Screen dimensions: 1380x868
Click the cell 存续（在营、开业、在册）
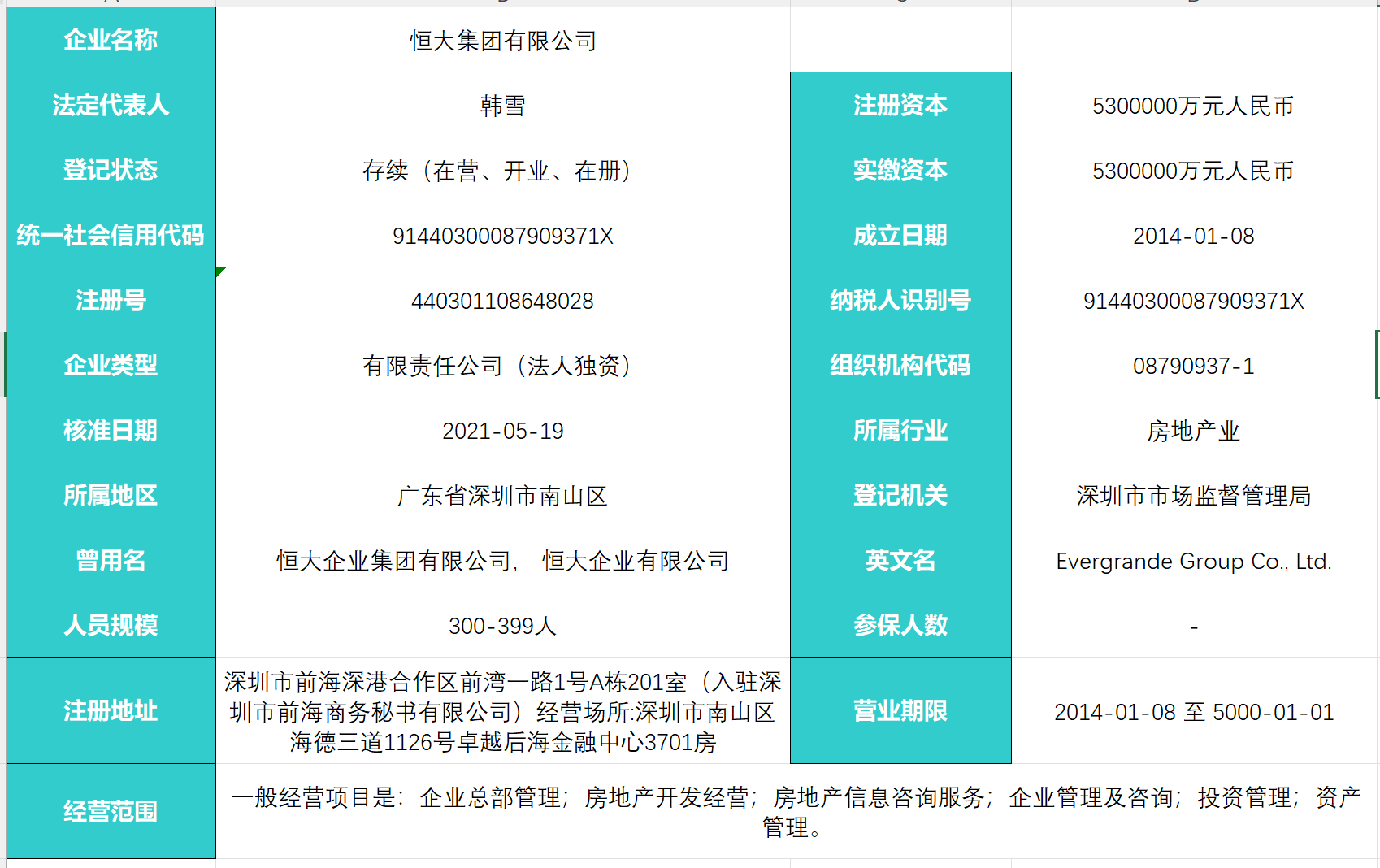(503, 170)
